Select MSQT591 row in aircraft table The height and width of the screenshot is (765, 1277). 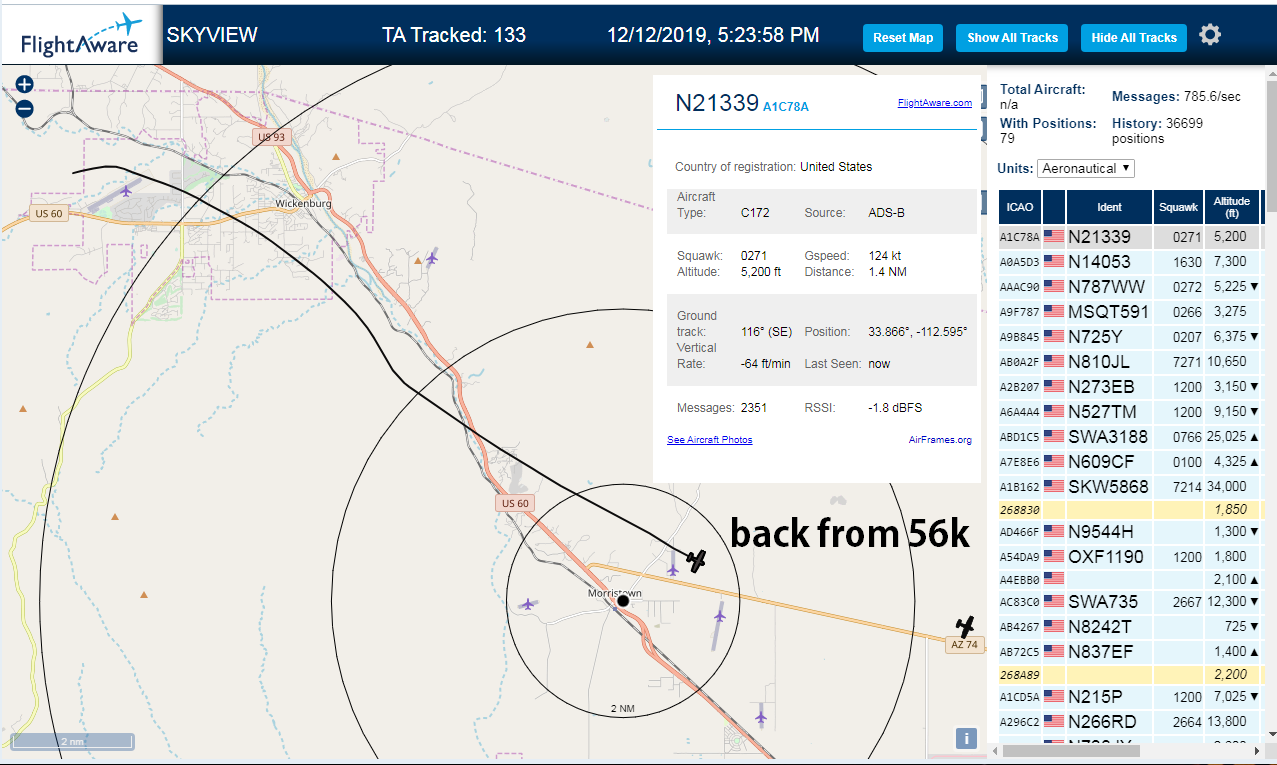pyautogui.click(x=1130, y=312)
